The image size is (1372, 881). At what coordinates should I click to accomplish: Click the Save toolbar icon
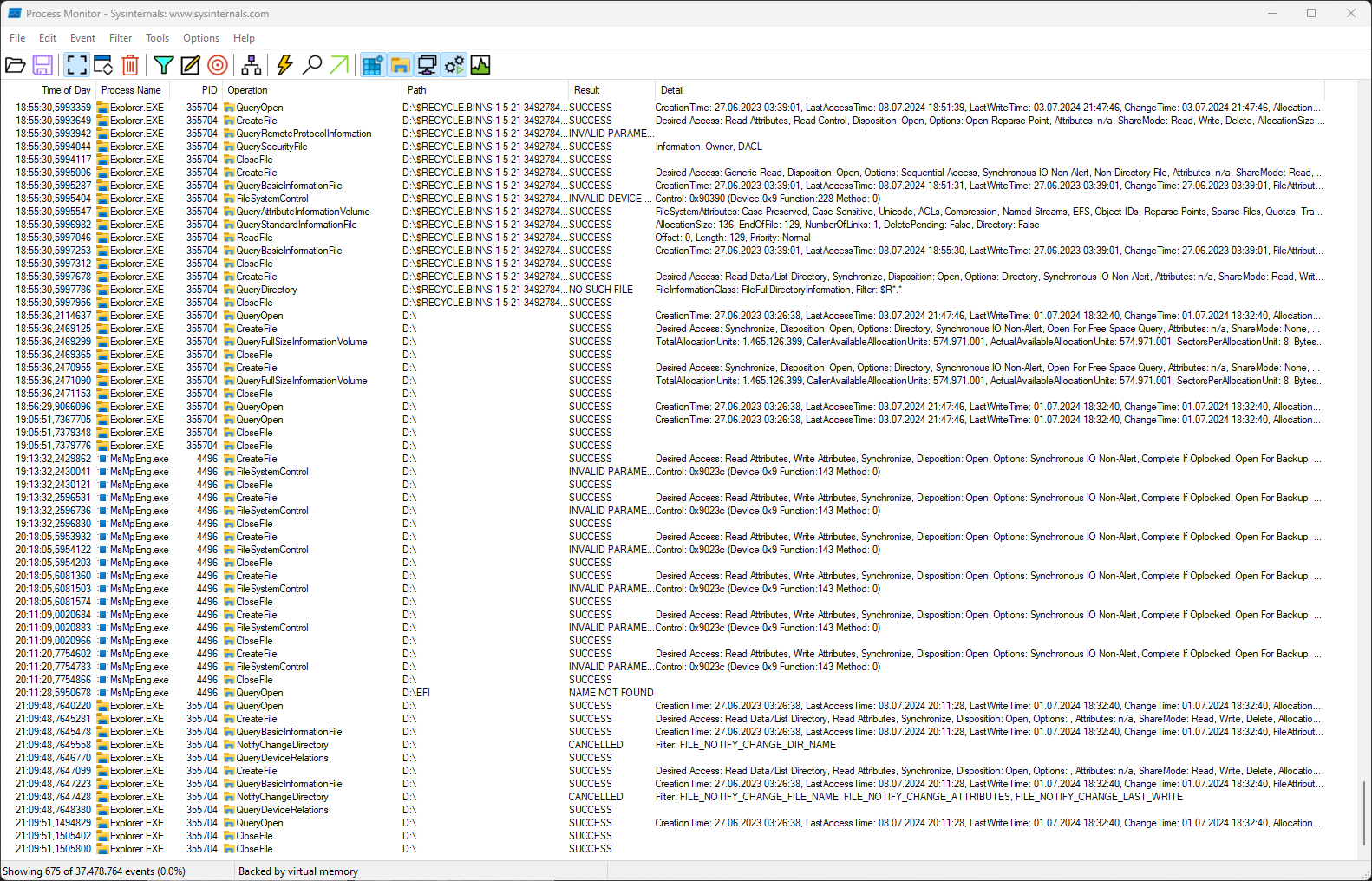[x=42, y=65]
